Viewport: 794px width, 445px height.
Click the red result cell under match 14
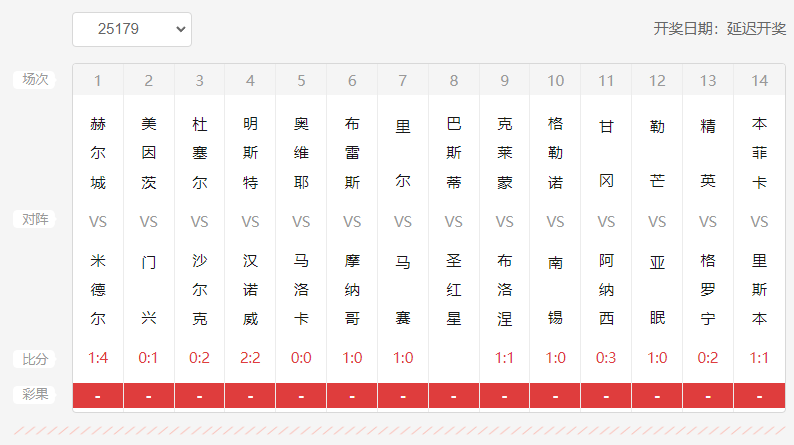coord(759,396)
